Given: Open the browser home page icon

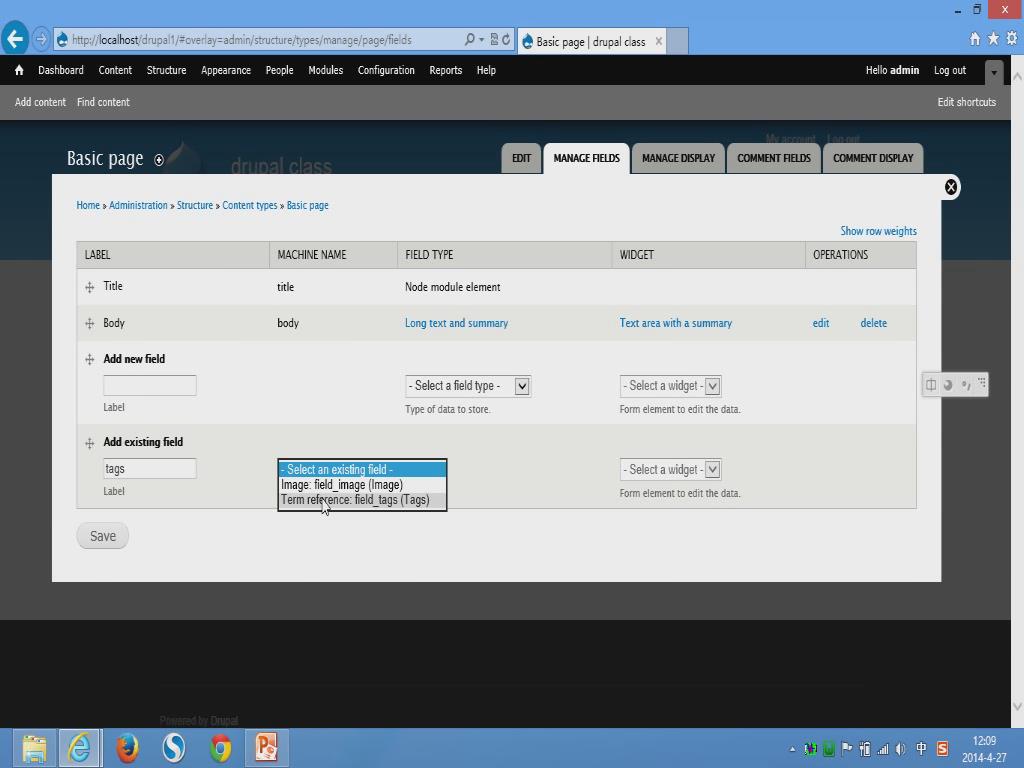Looking at the screenshot, I should pyautogui.click(x=975, y=39).
